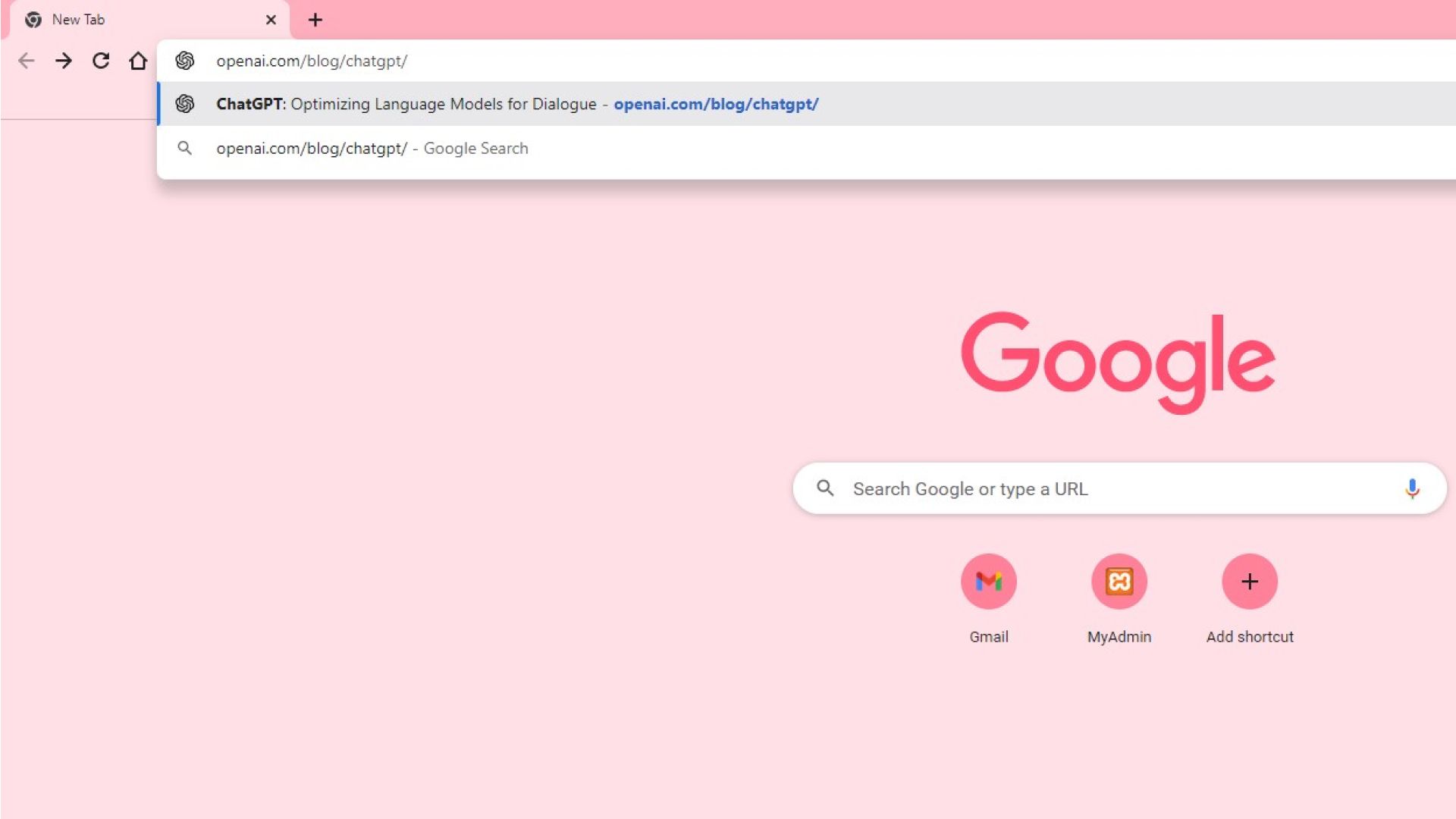
Task: Click the Add shortcut plus icon
Action: (1250, 582)
